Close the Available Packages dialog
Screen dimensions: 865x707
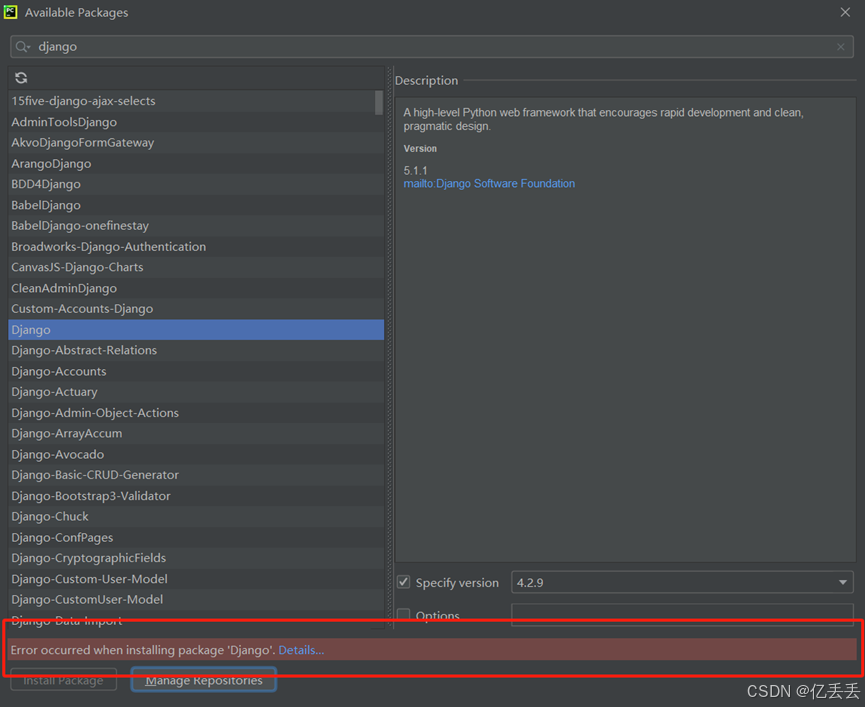(845, 12)
